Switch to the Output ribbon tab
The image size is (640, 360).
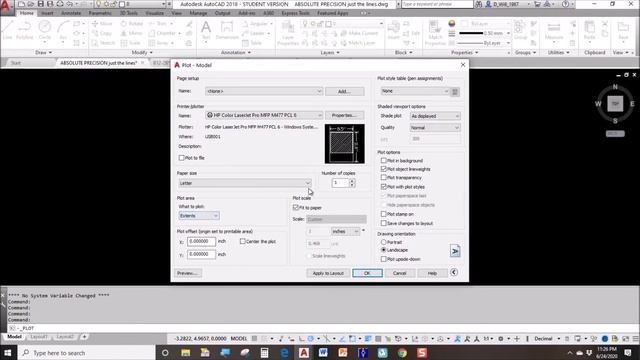[x=222, y=13]
